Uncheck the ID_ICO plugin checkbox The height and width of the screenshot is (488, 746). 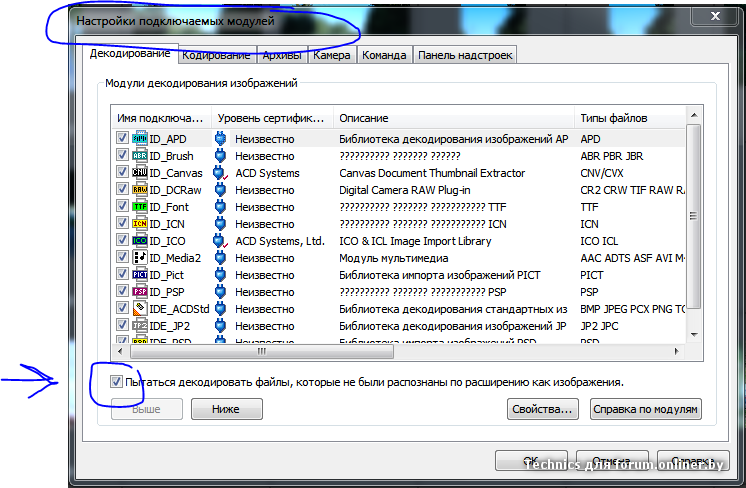(122, 240)
